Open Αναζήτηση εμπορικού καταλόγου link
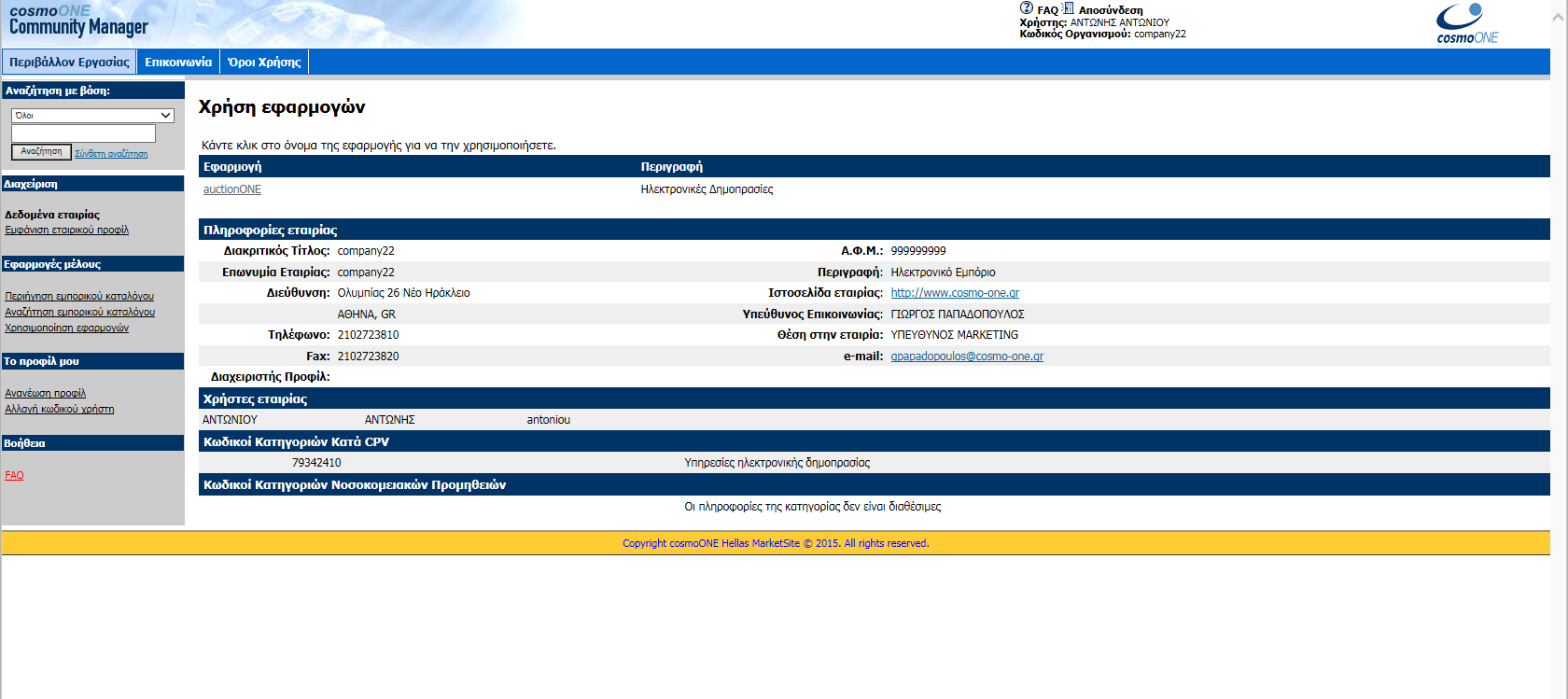This screenshot has width=1568, height=699. 80,312
